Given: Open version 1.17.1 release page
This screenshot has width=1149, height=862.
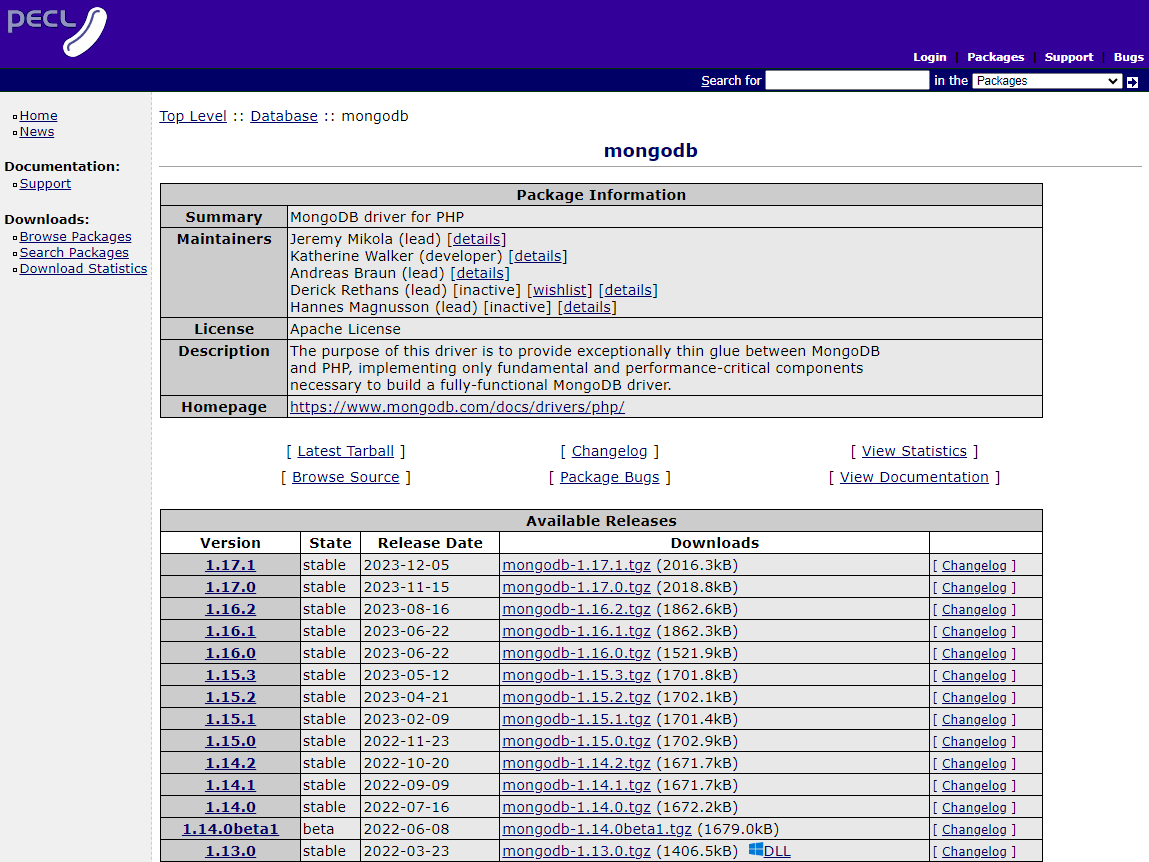Looking at the screenshot, I should [x=230, y=565].
